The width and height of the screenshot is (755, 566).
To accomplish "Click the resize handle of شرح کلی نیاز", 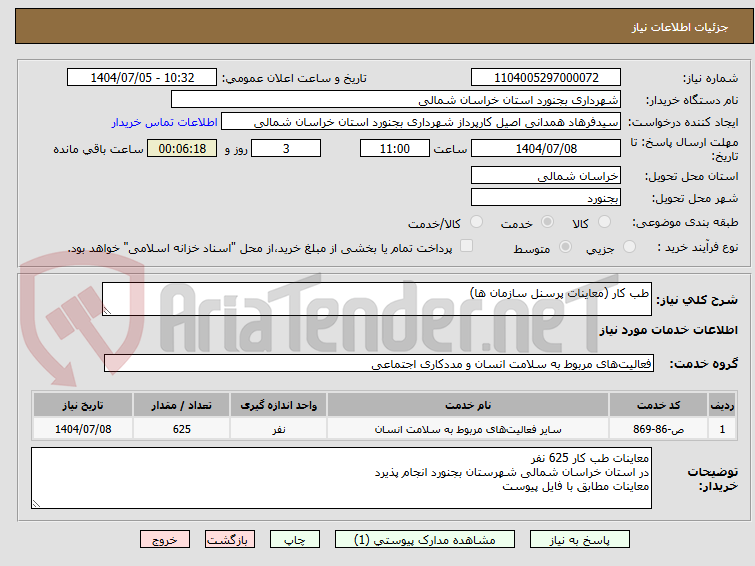I will pyautogui.click(x=107, y=311).
